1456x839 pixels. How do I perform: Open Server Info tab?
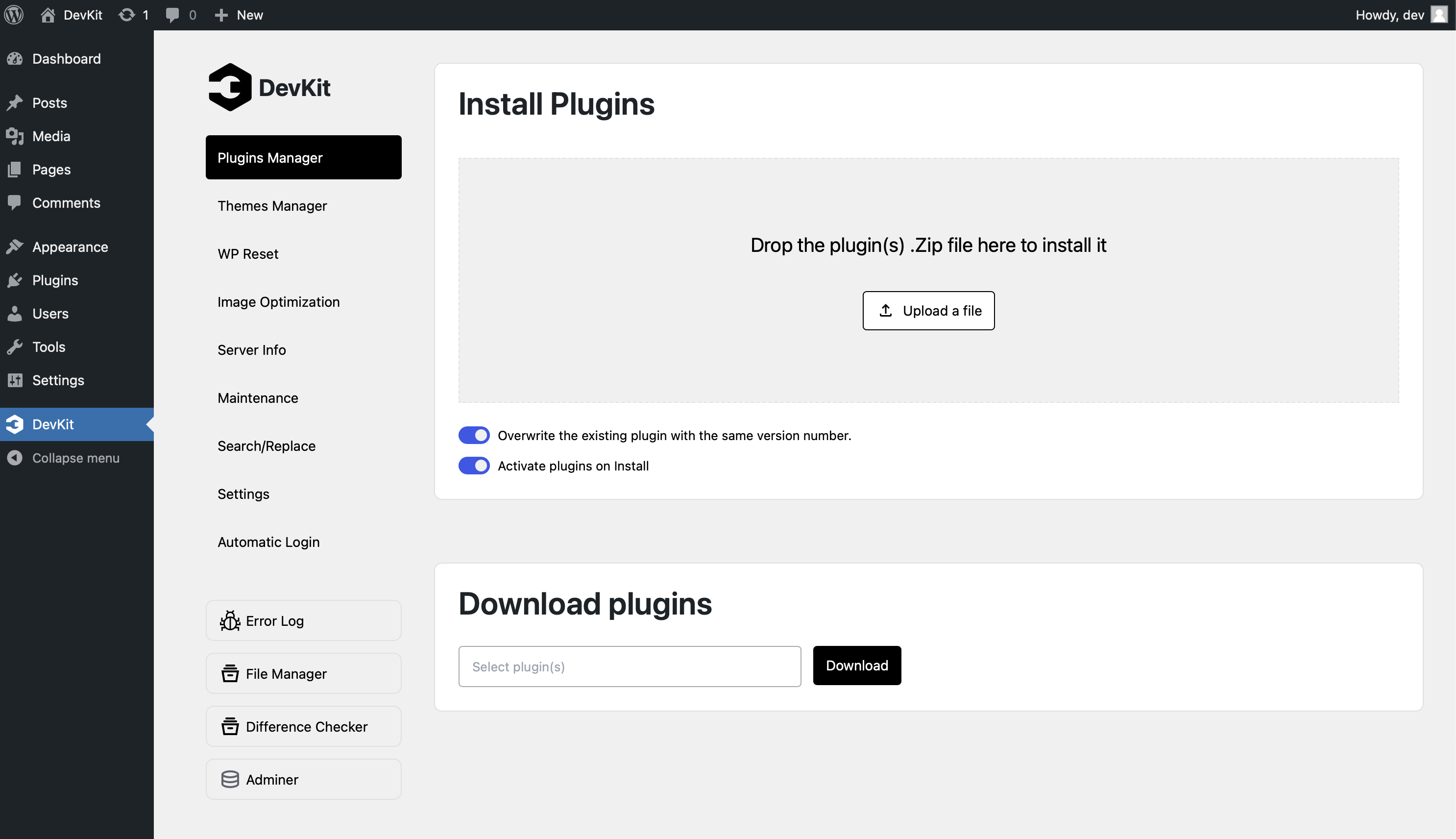tap(304, 350)
